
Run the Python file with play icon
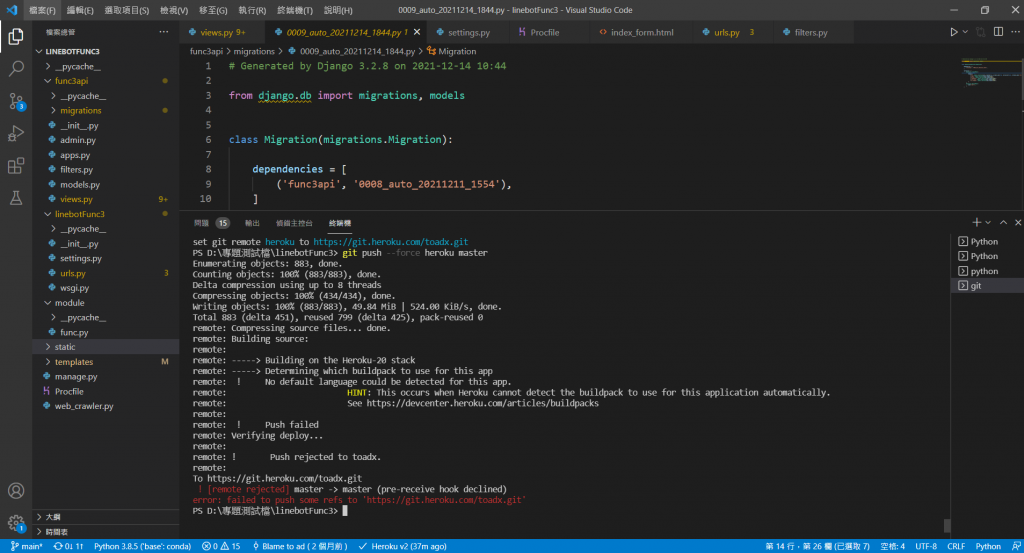tap(953, 32)
